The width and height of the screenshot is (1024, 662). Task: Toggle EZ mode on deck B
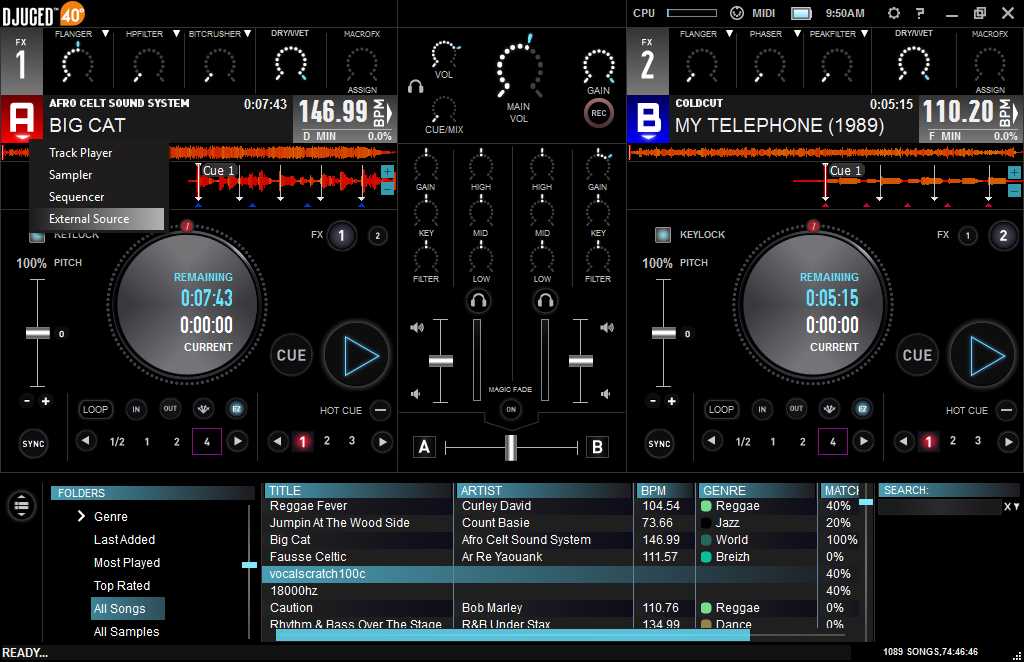[x=863, y=409]
